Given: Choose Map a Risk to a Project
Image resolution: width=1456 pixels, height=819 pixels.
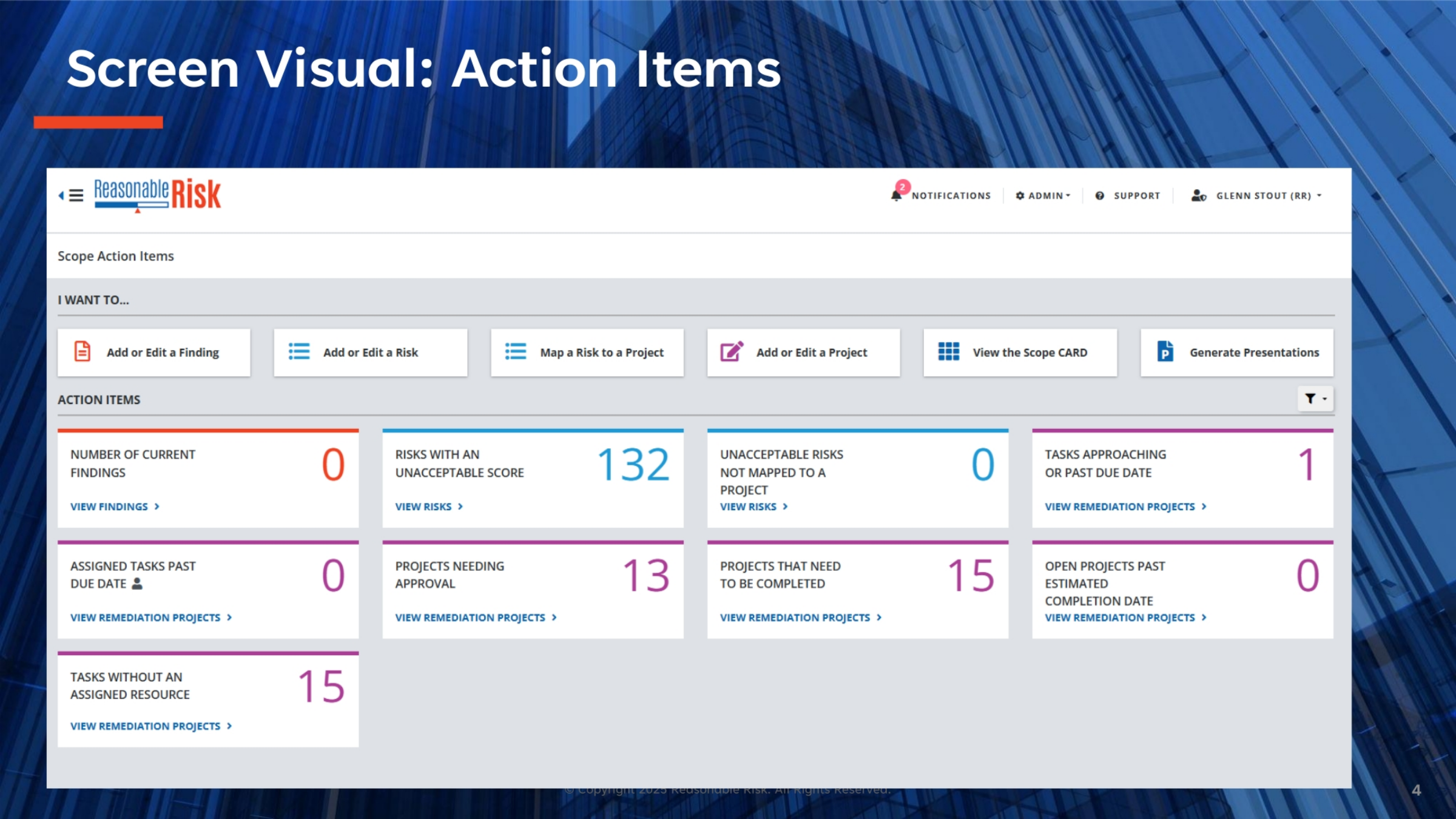Looking at the screenshot, I should (x=587, y=352).
